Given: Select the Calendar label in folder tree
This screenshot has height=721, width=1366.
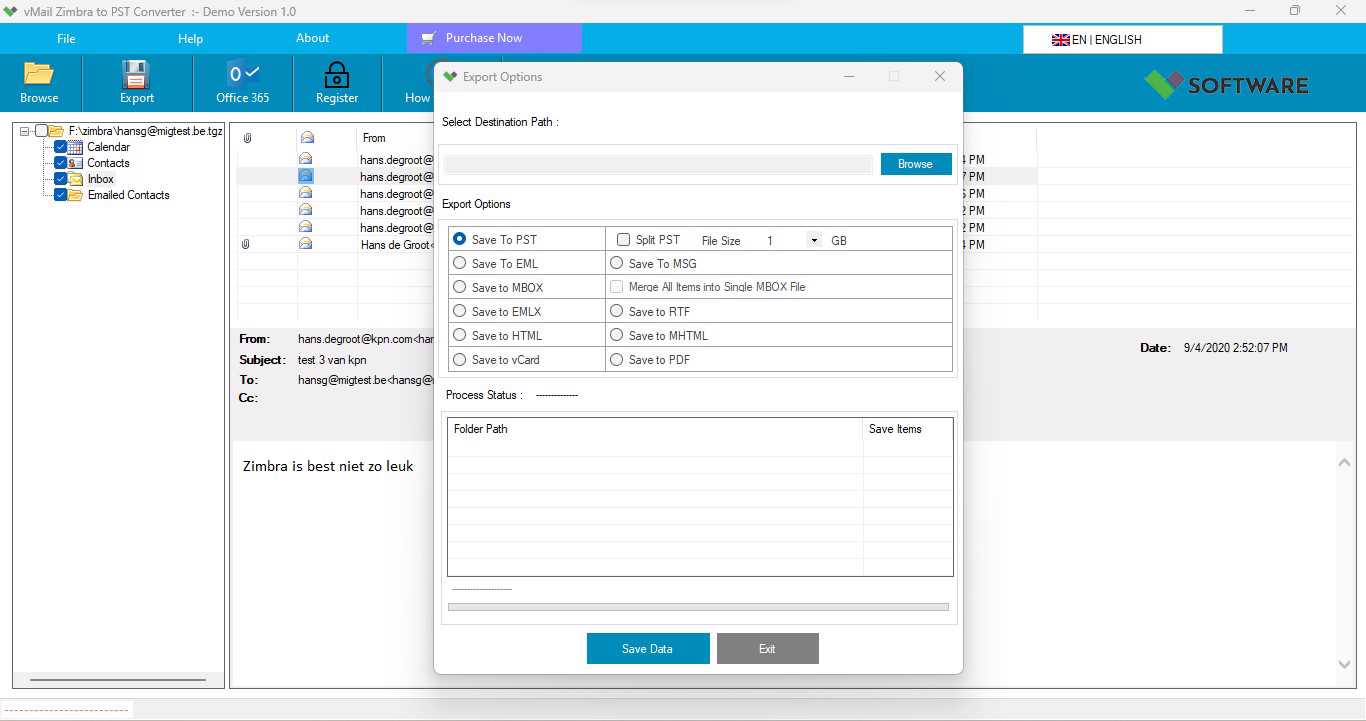Looking at the screenshot, I should pyautogui.click(x=109, y=147).
